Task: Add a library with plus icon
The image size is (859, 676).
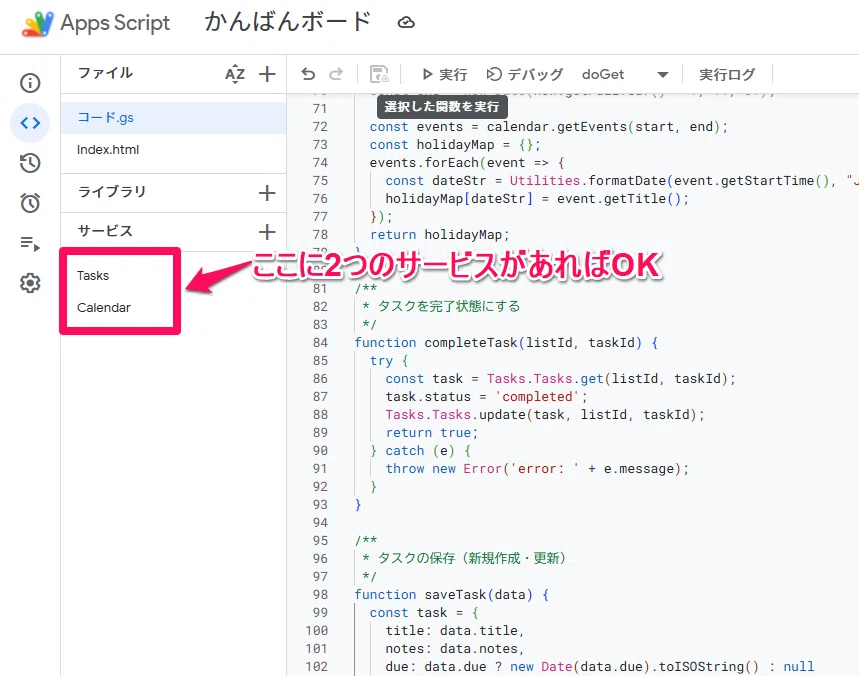Action: point(267,192)
